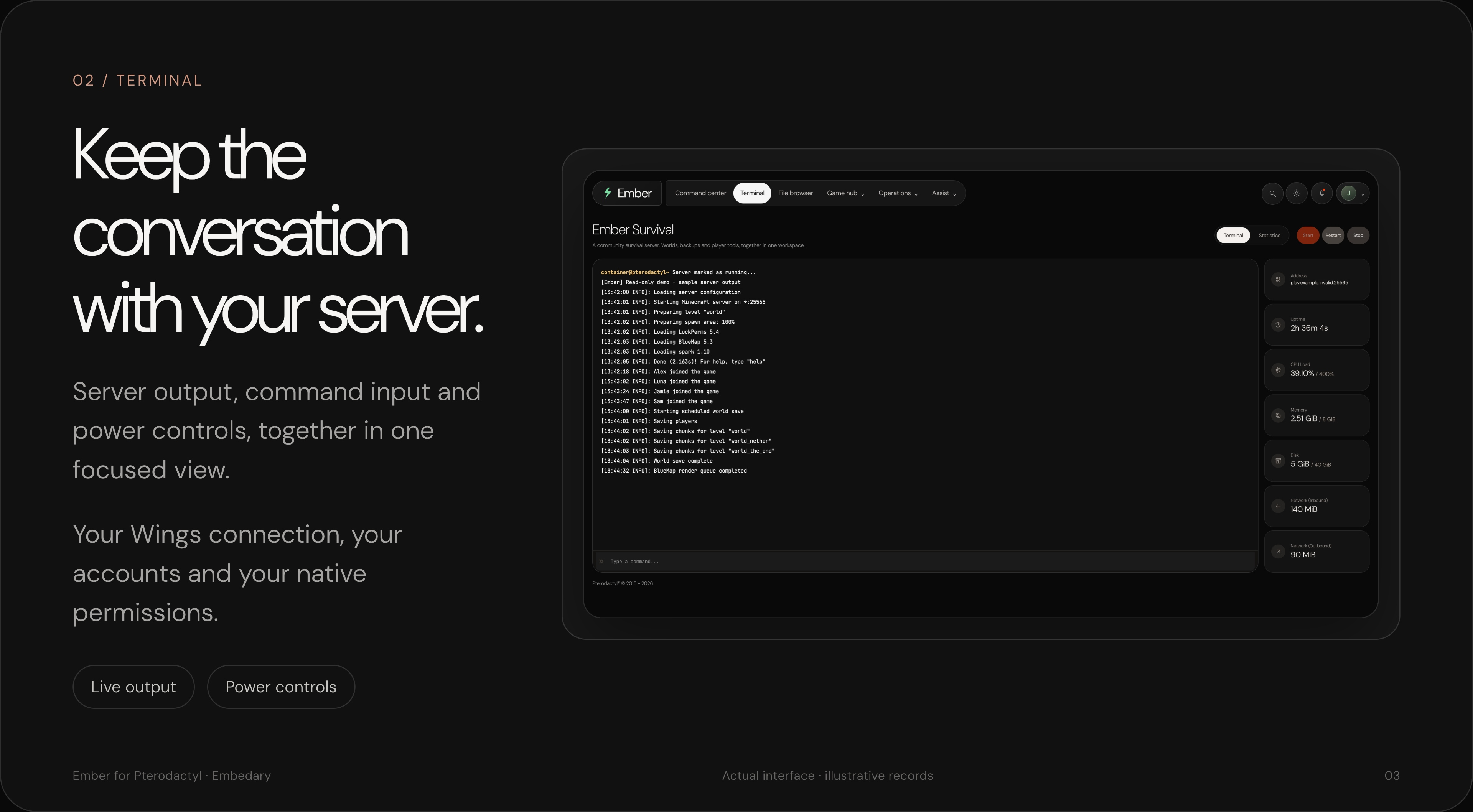Click the Restart power button

1333,236
